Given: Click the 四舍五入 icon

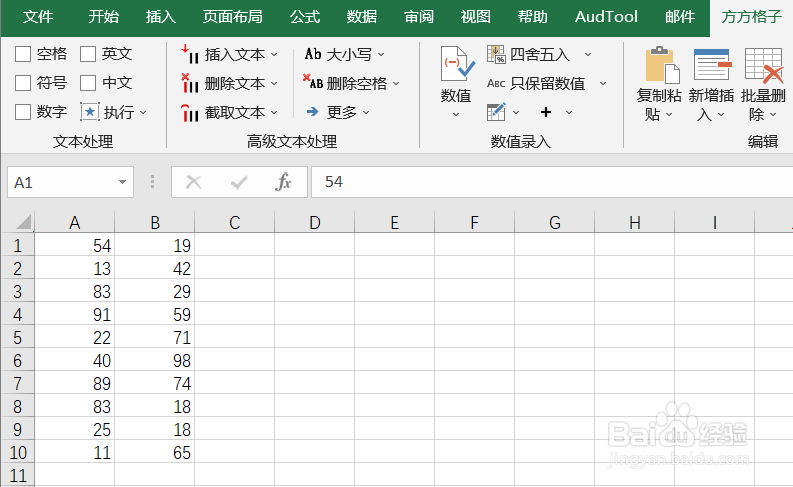Looking at the screenshot, I should click(496, 54).
